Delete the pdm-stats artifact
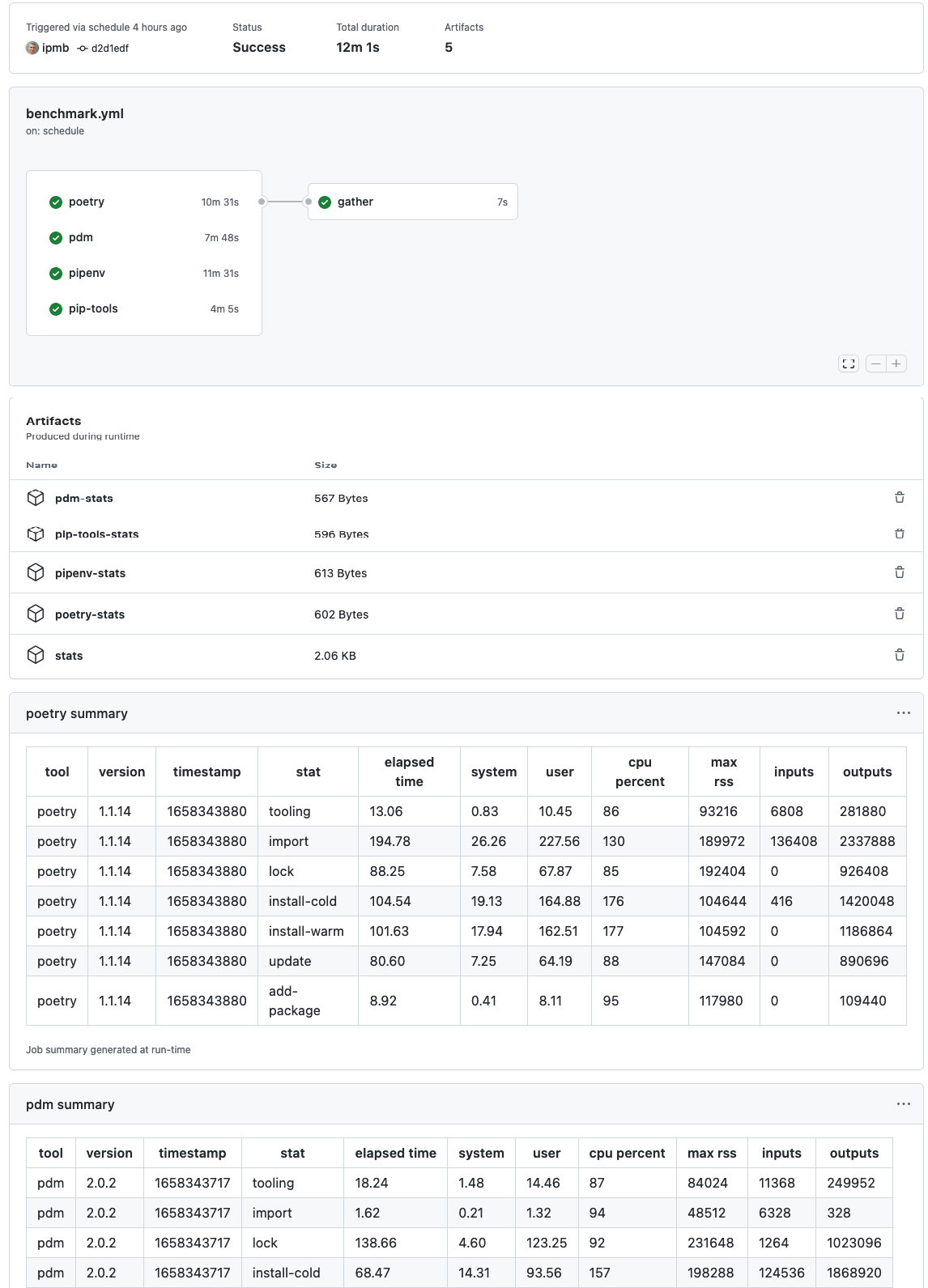Viewport: 928px width, 1288px height. (x=900, y=498)
